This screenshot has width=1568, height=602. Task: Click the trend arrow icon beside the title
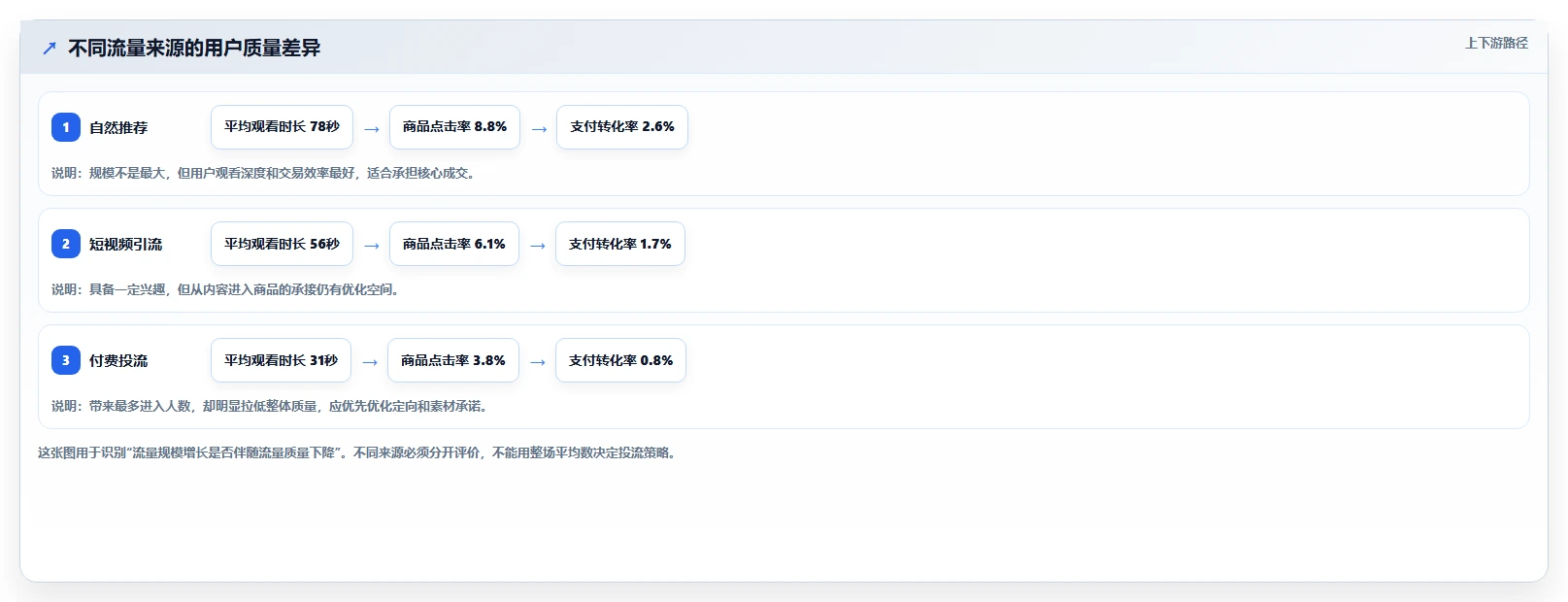[50, 48]
